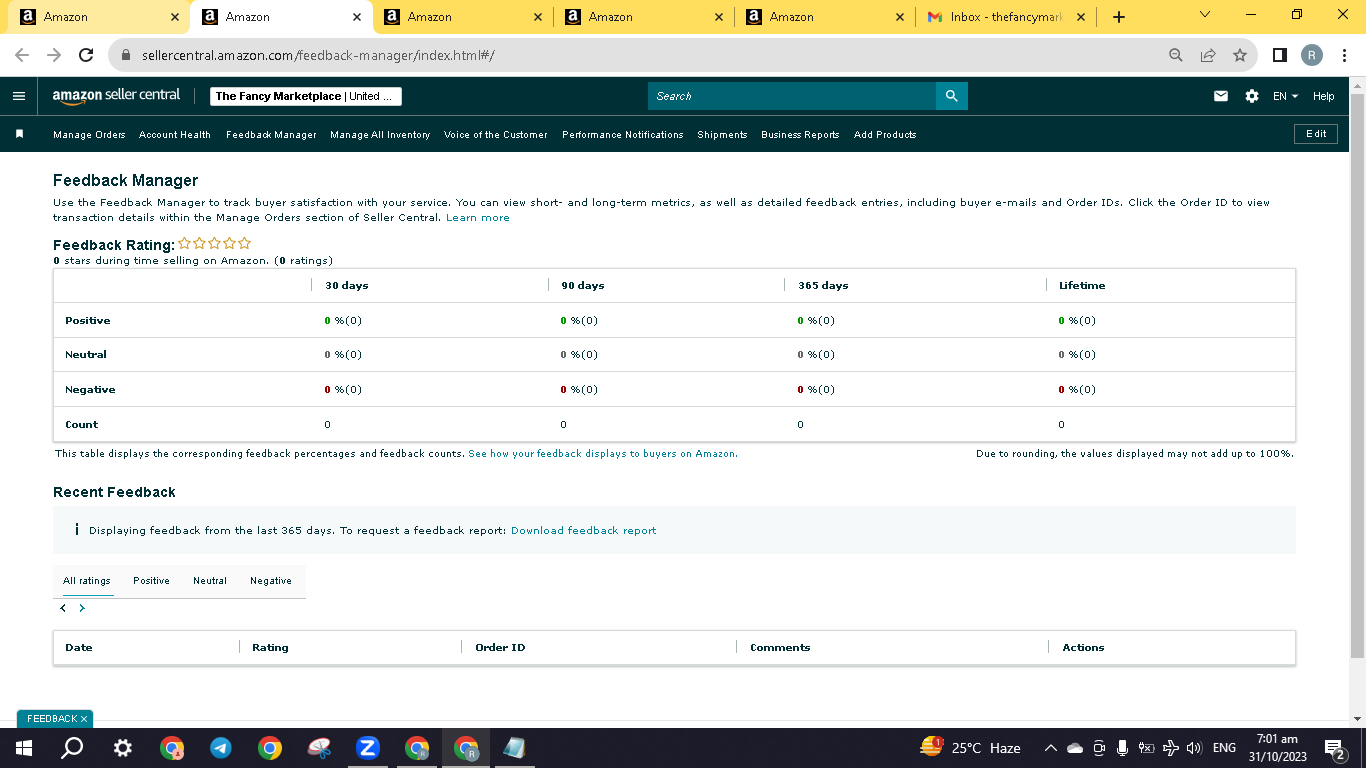
Task: Bookmark this tab with the star icon
Action: tap(1240, 55)
